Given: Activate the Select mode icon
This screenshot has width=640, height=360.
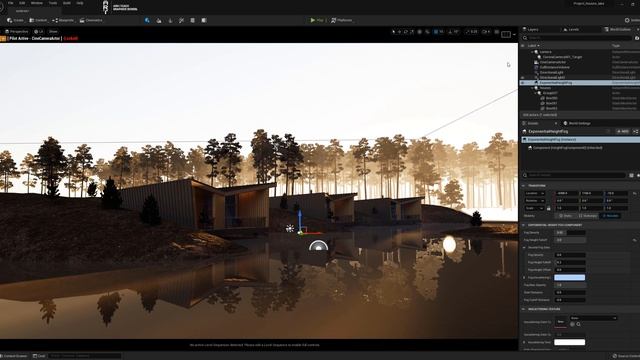Looking at the screenshot, I should tap(147, 20).
